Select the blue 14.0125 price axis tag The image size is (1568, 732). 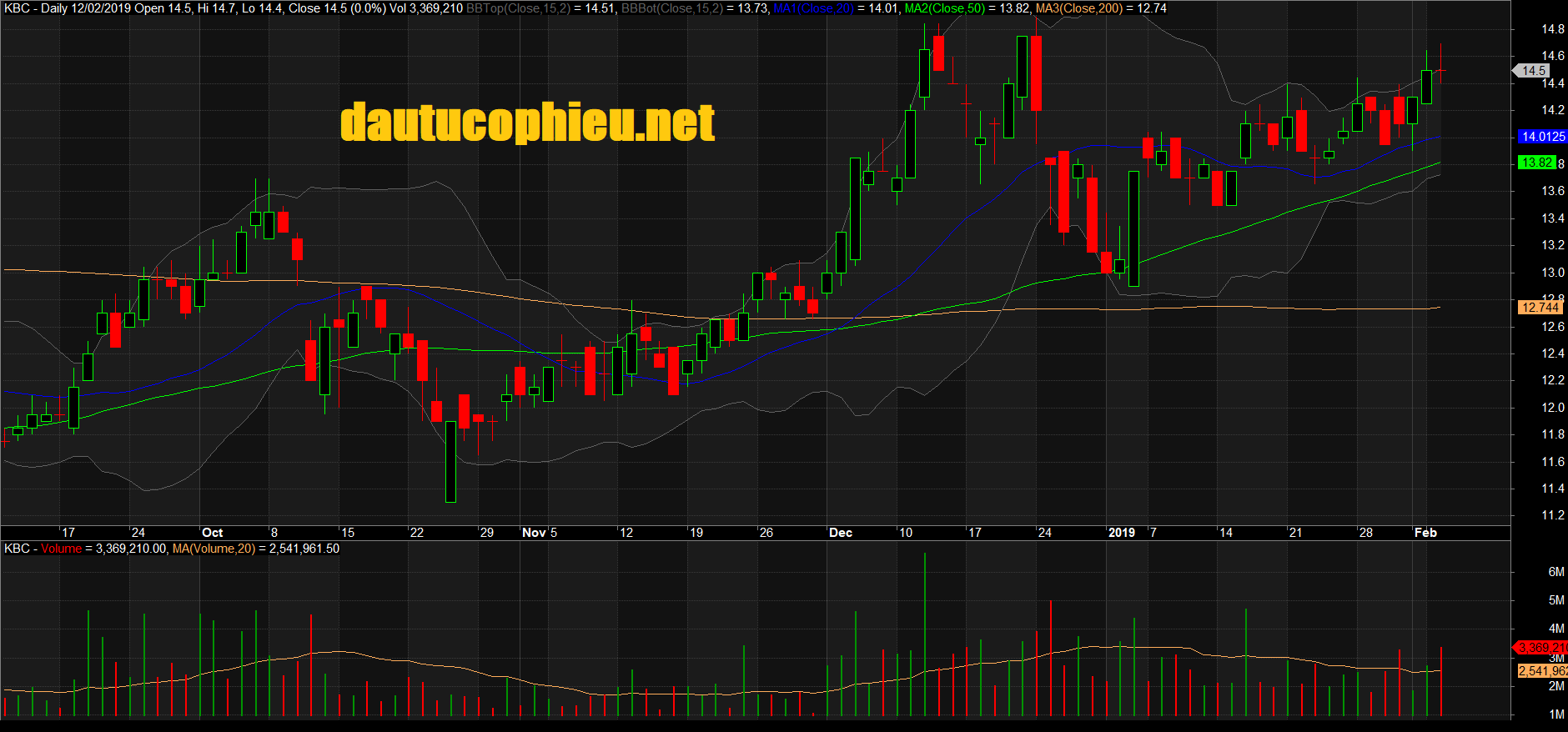1542,137
